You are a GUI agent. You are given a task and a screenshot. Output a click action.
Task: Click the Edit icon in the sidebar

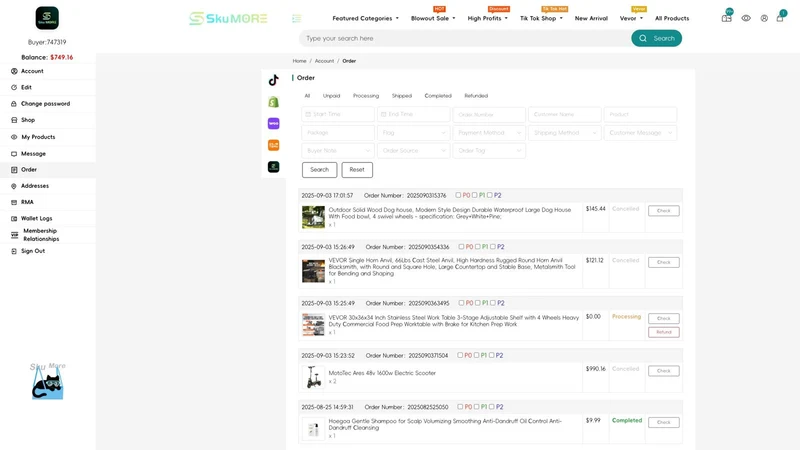(x=14, y=87)
